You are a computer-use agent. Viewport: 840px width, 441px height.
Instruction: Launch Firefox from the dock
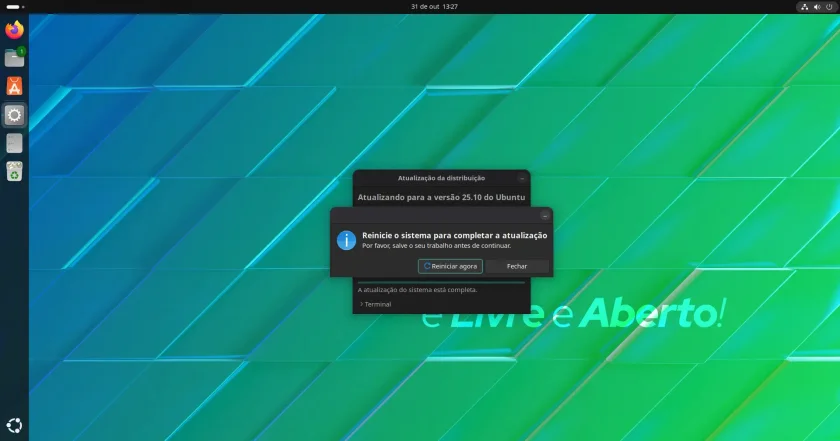tap(14, 29)
